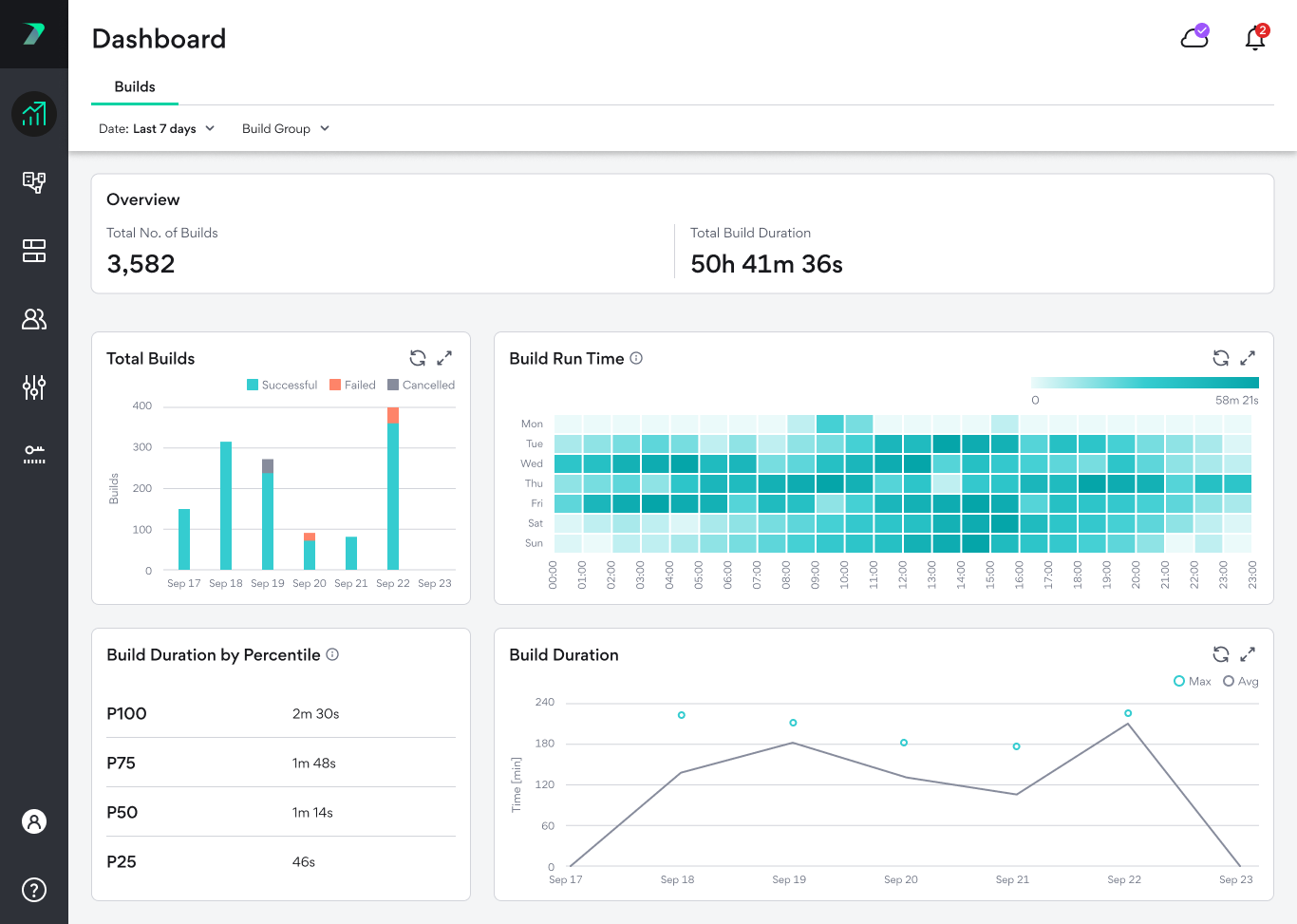Screen dimensions: 1297x924
Task: Toggle the Failed legend series
Action: (352, 385)
